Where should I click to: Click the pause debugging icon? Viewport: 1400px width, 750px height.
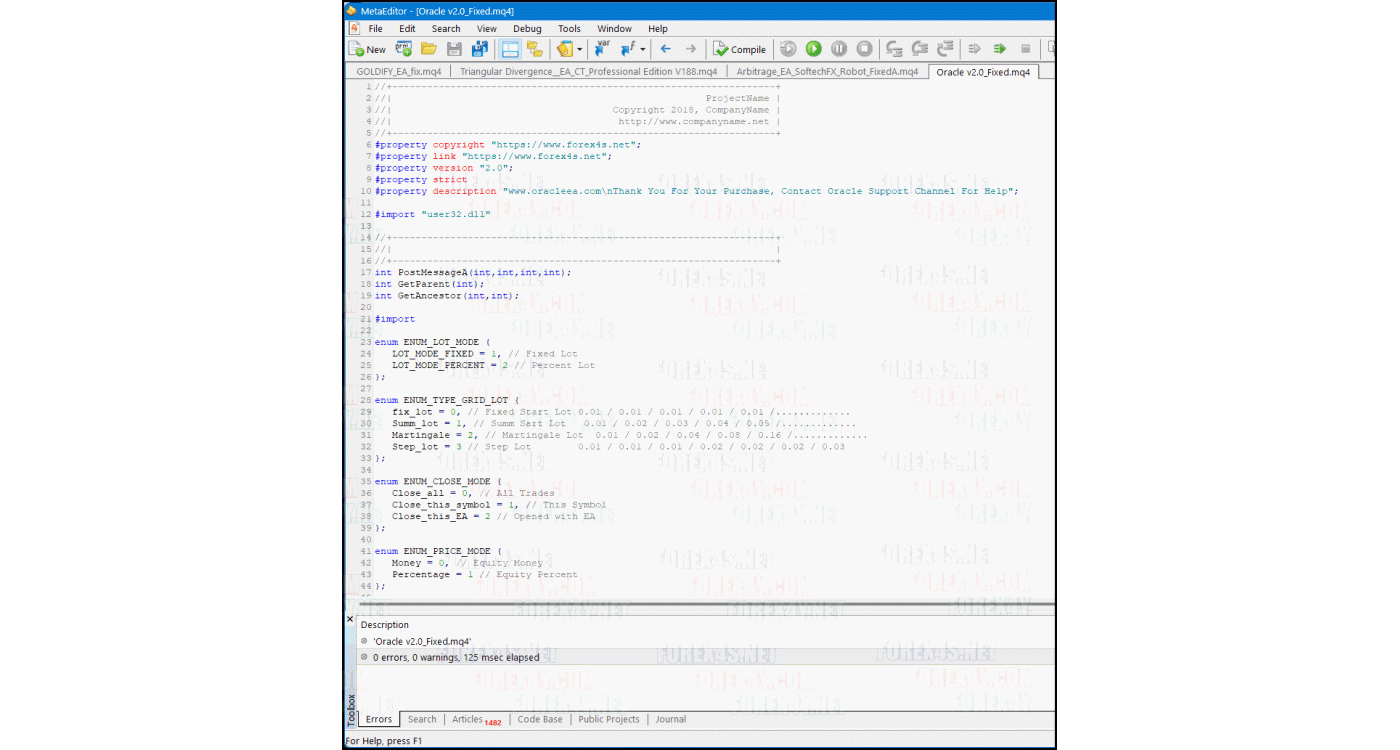(839, 49)
